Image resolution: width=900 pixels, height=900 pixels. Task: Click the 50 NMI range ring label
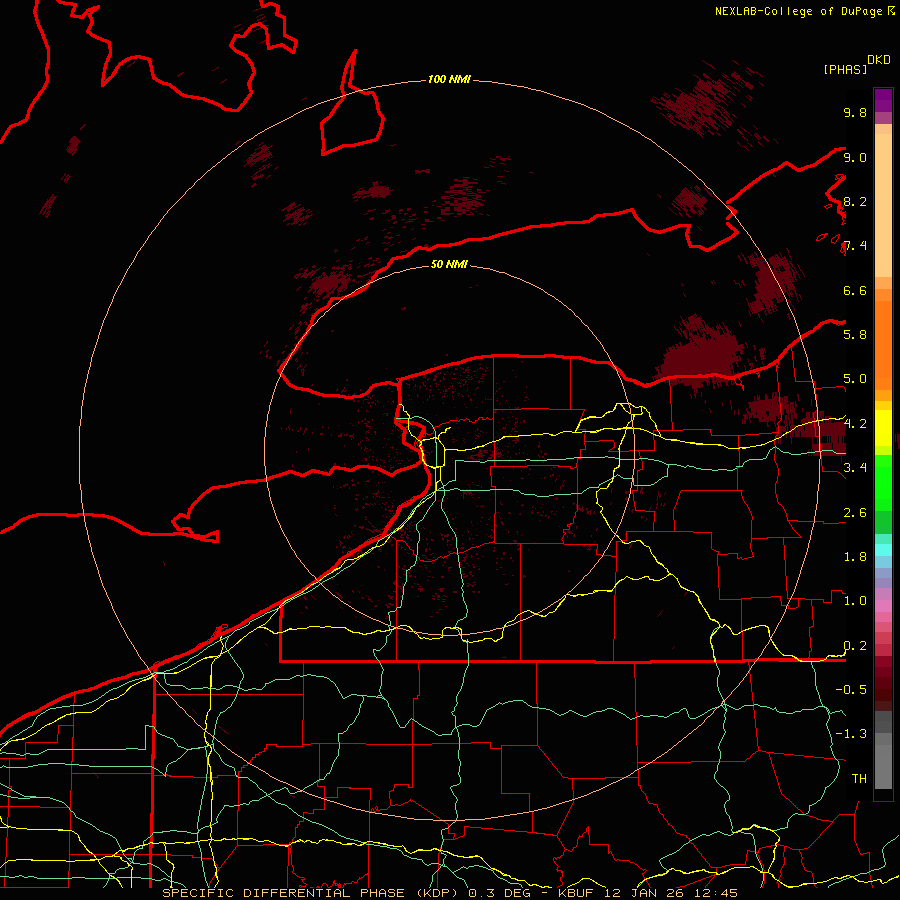[449, 264]
